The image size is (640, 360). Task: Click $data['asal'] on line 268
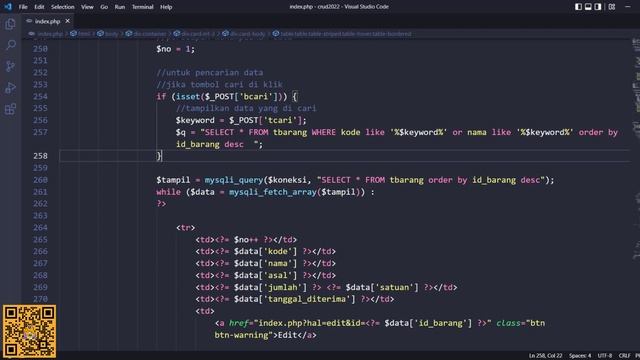click(x=265, y=276)
